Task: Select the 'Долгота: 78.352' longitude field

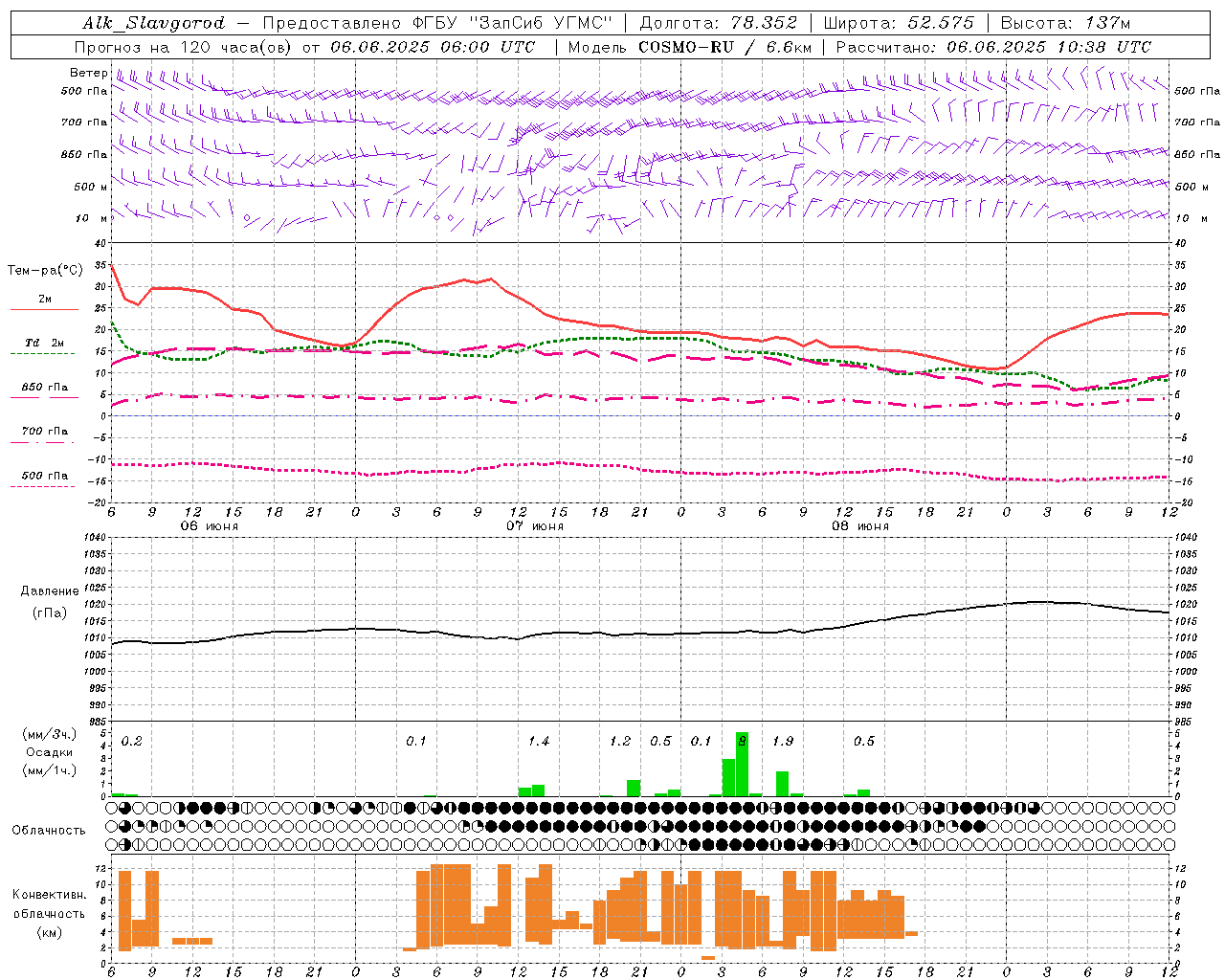Action: click(x=718, y=23)
